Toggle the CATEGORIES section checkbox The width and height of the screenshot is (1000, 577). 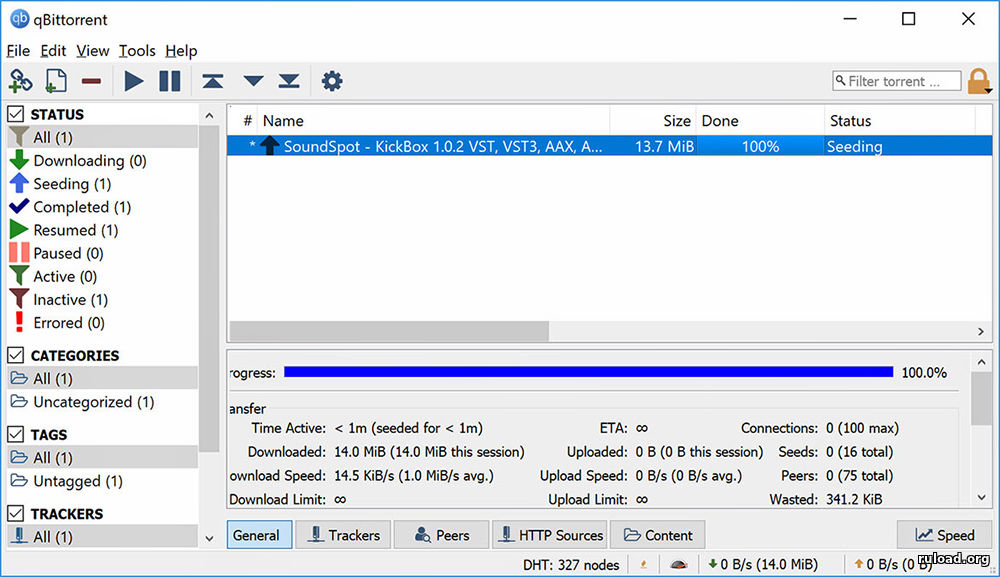(x=16, y=355)
